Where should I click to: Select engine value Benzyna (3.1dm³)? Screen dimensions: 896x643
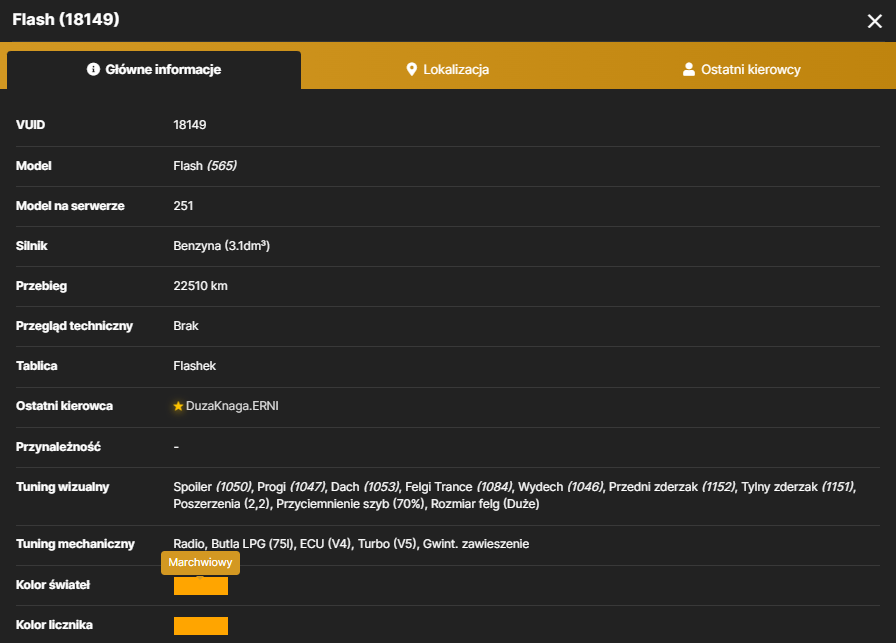click(x=221, y=246)
